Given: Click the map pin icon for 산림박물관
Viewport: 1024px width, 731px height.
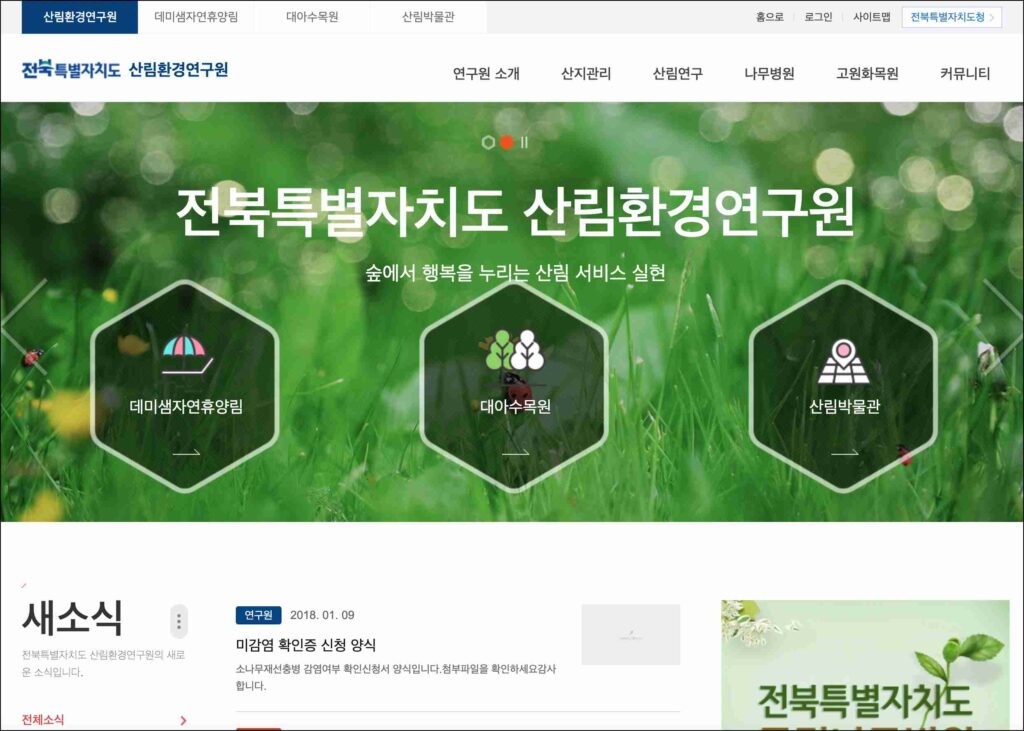Looking at the screenshot, I should point(843,361).
